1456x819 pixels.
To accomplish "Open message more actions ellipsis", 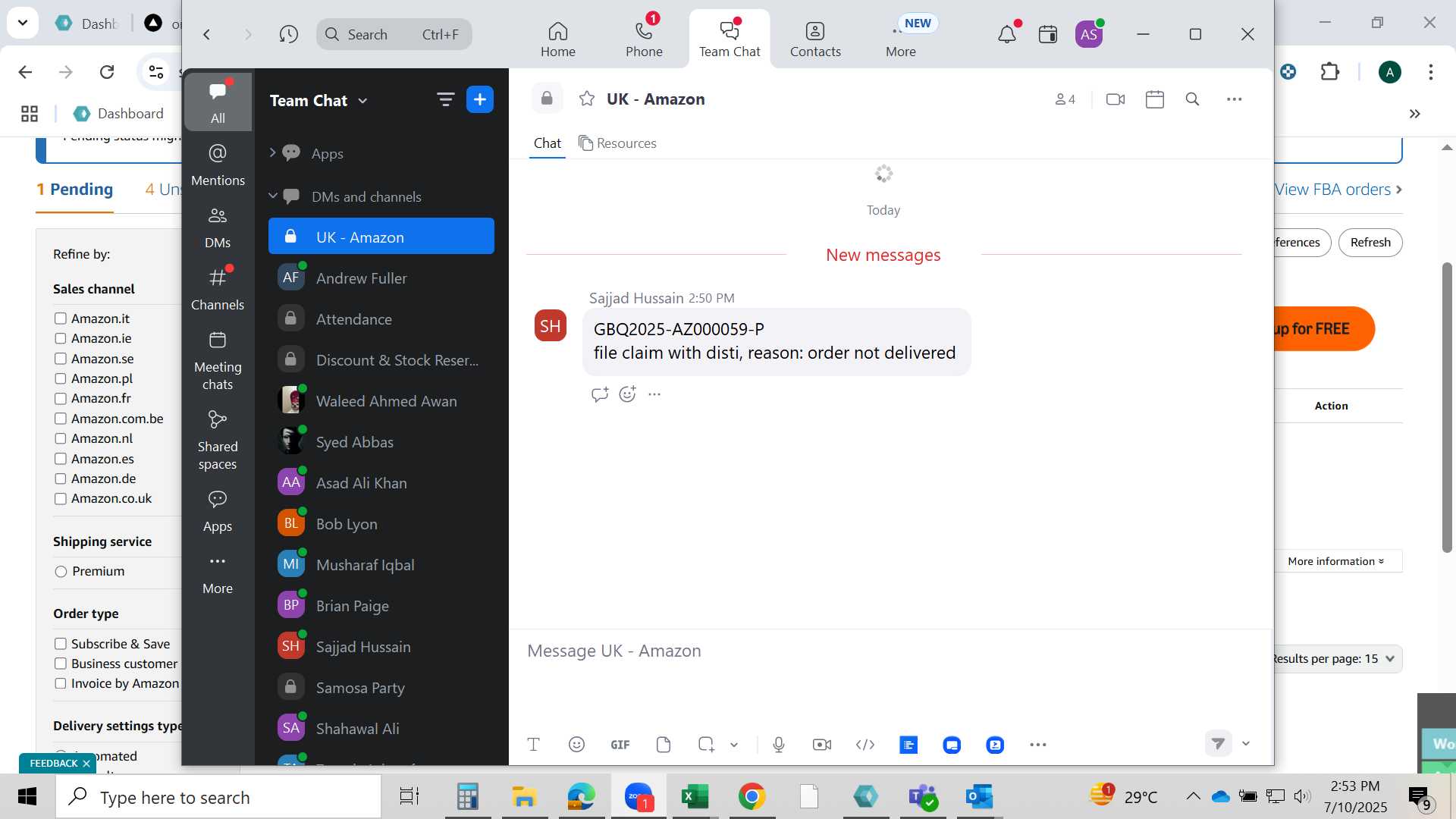I will (654, 394).
